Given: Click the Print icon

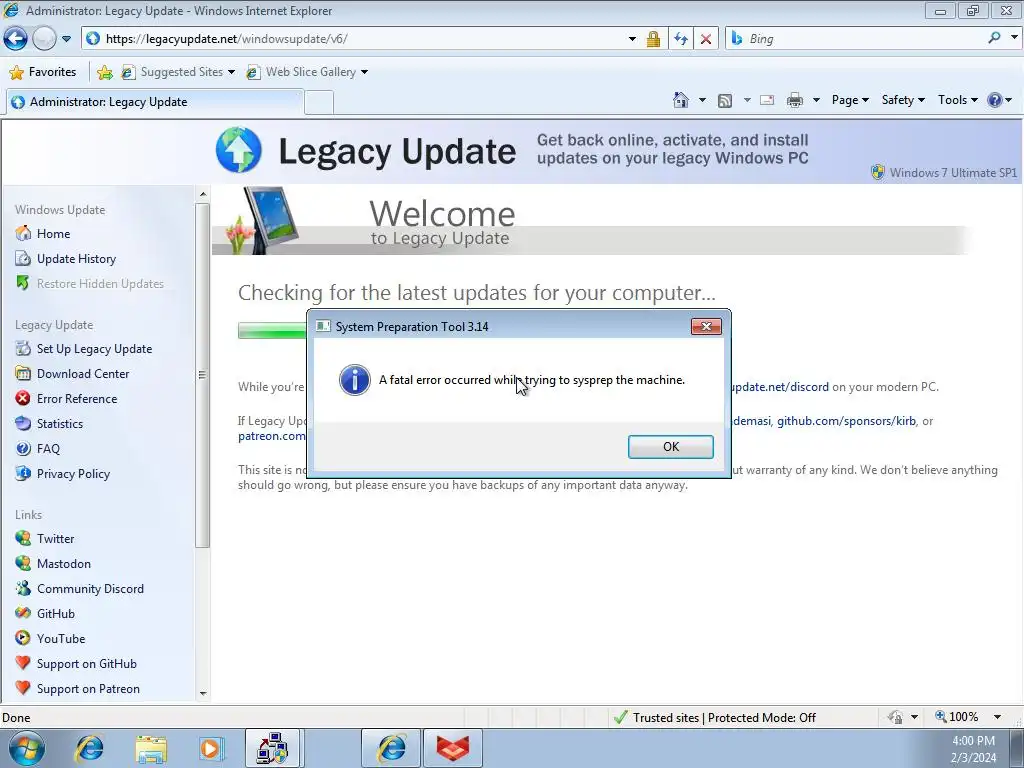Looking at the screenshot, I should 795,100.
